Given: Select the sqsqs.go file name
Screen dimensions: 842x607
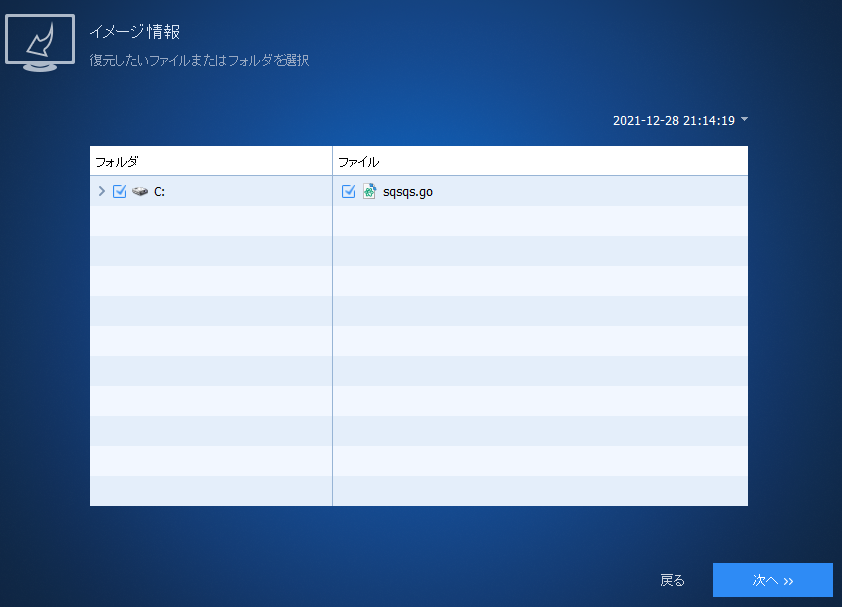Looking at the screenshot, I should coord(408,192).
